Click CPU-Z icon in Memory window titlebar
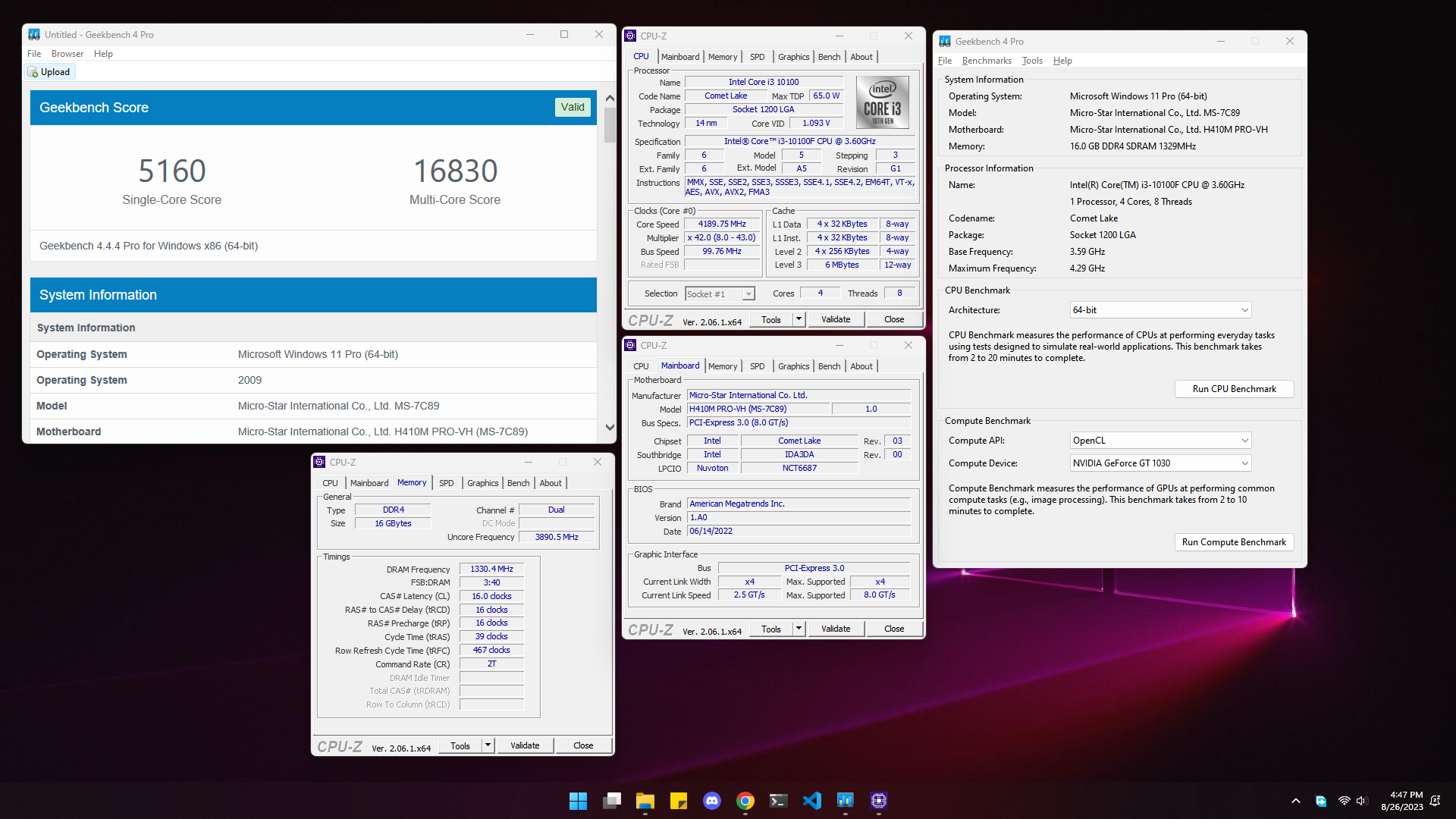The image size is (1456, 819). click(319, 462)
